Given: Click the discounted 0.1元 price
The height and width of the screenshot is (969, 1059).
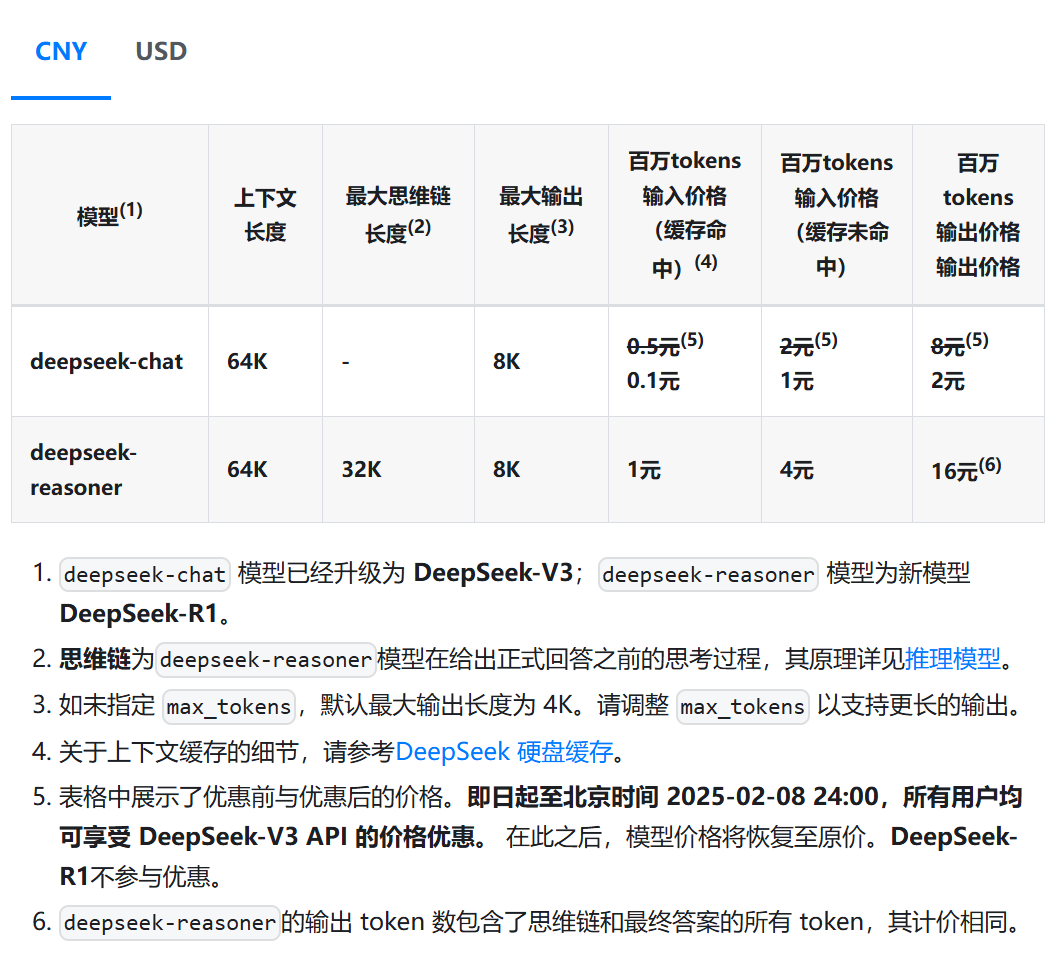Looking at the screenshot, I should 653,381.
